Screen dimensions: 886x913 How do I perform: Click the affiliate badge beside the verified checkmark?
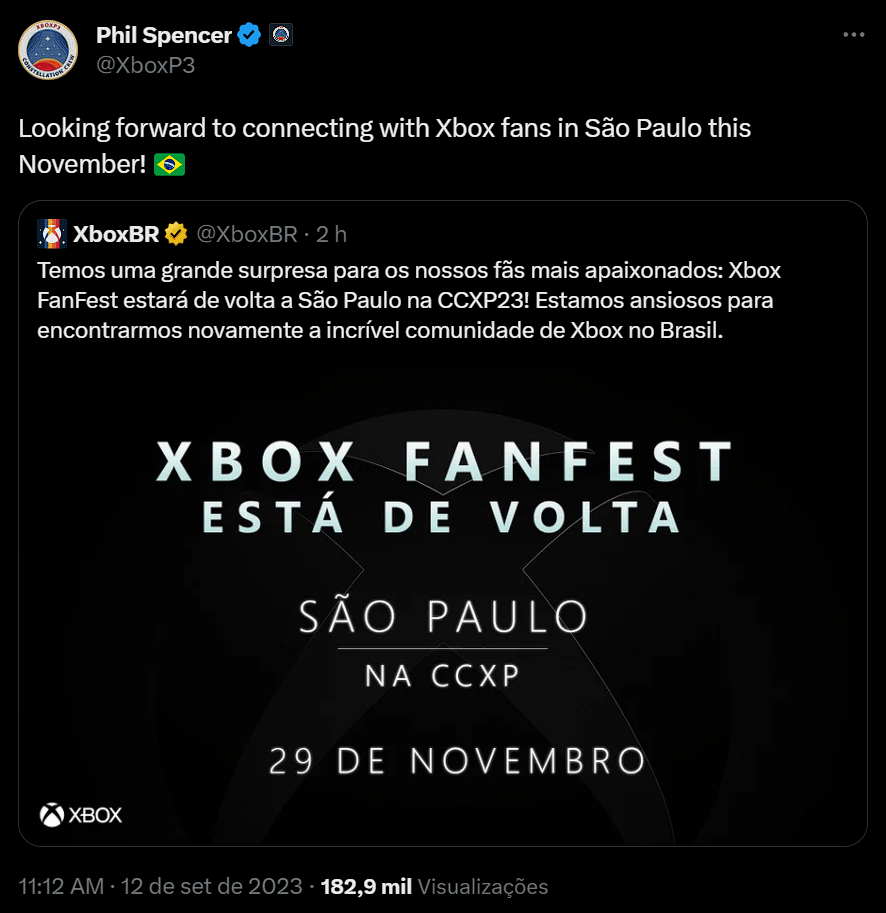(281, 36)
